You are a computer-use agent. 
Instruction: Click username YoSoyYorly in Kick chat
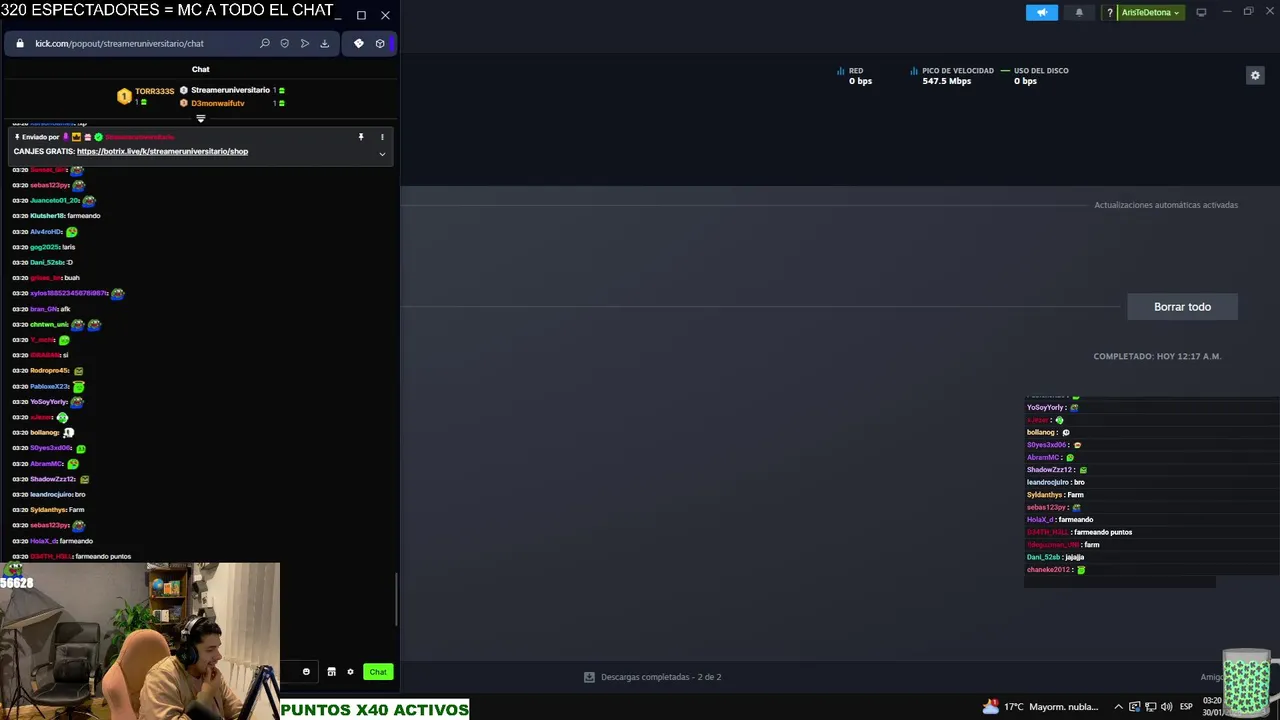[48, 402]
